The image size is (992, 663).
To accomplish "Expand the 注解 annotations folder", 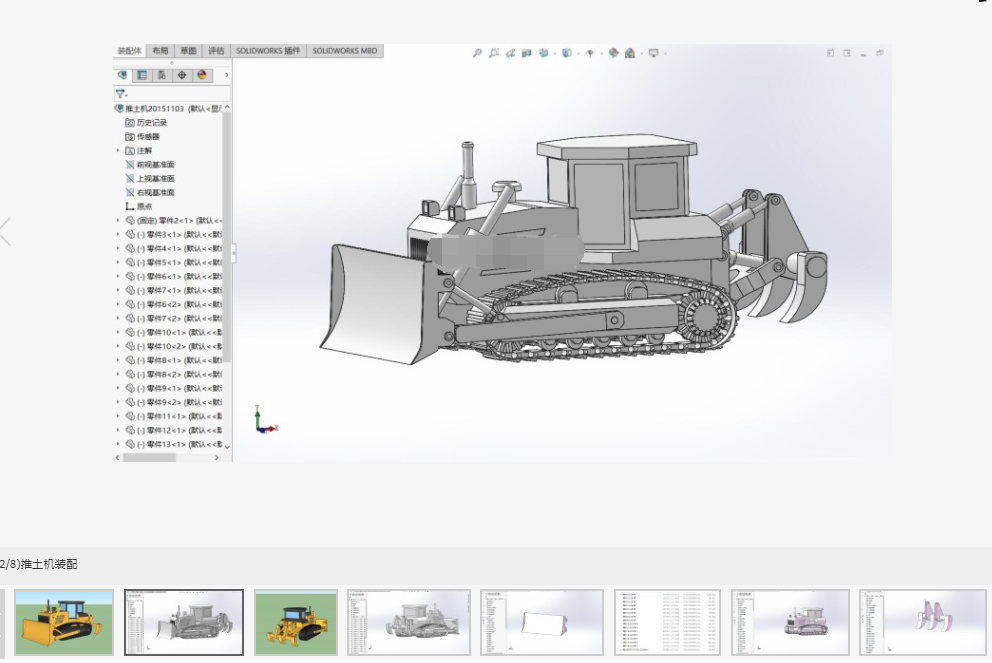I will pos(118,151).
